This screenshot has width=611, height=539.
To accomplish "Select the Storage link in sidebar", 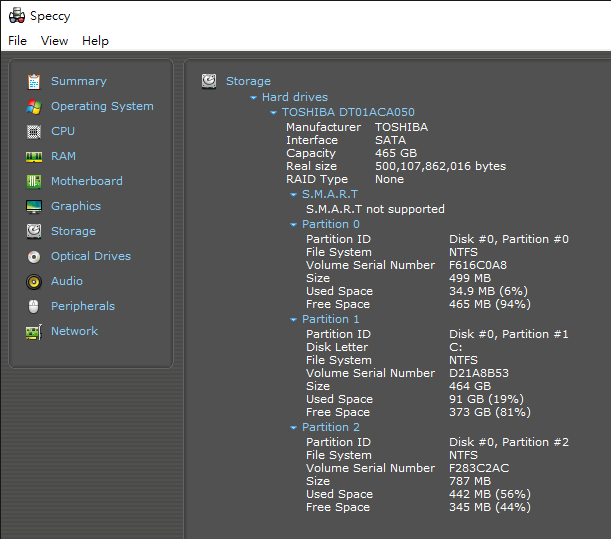I will click(73, 231).
